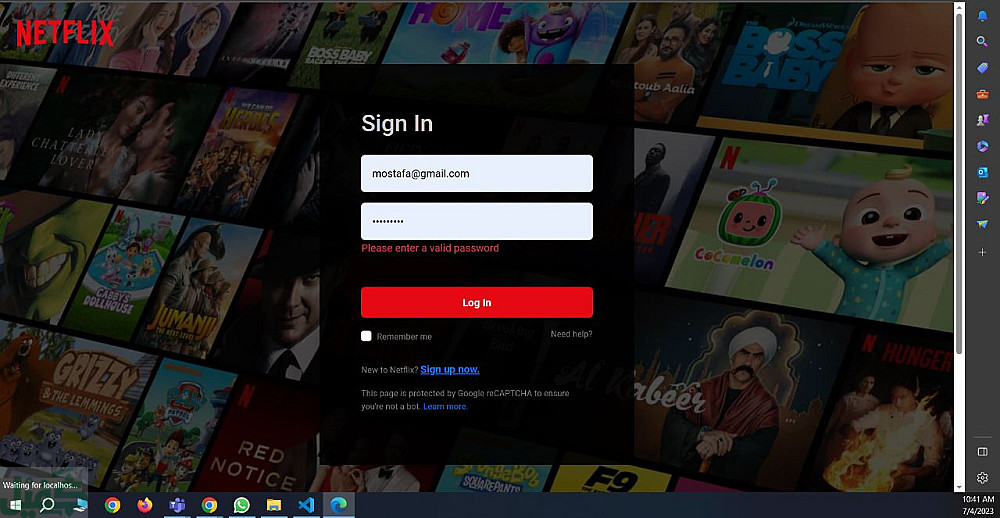The height and width of the screenshot is (518, 1000).
Task: Open WhatsApp from the taskbar
Action: pos(242,505)
